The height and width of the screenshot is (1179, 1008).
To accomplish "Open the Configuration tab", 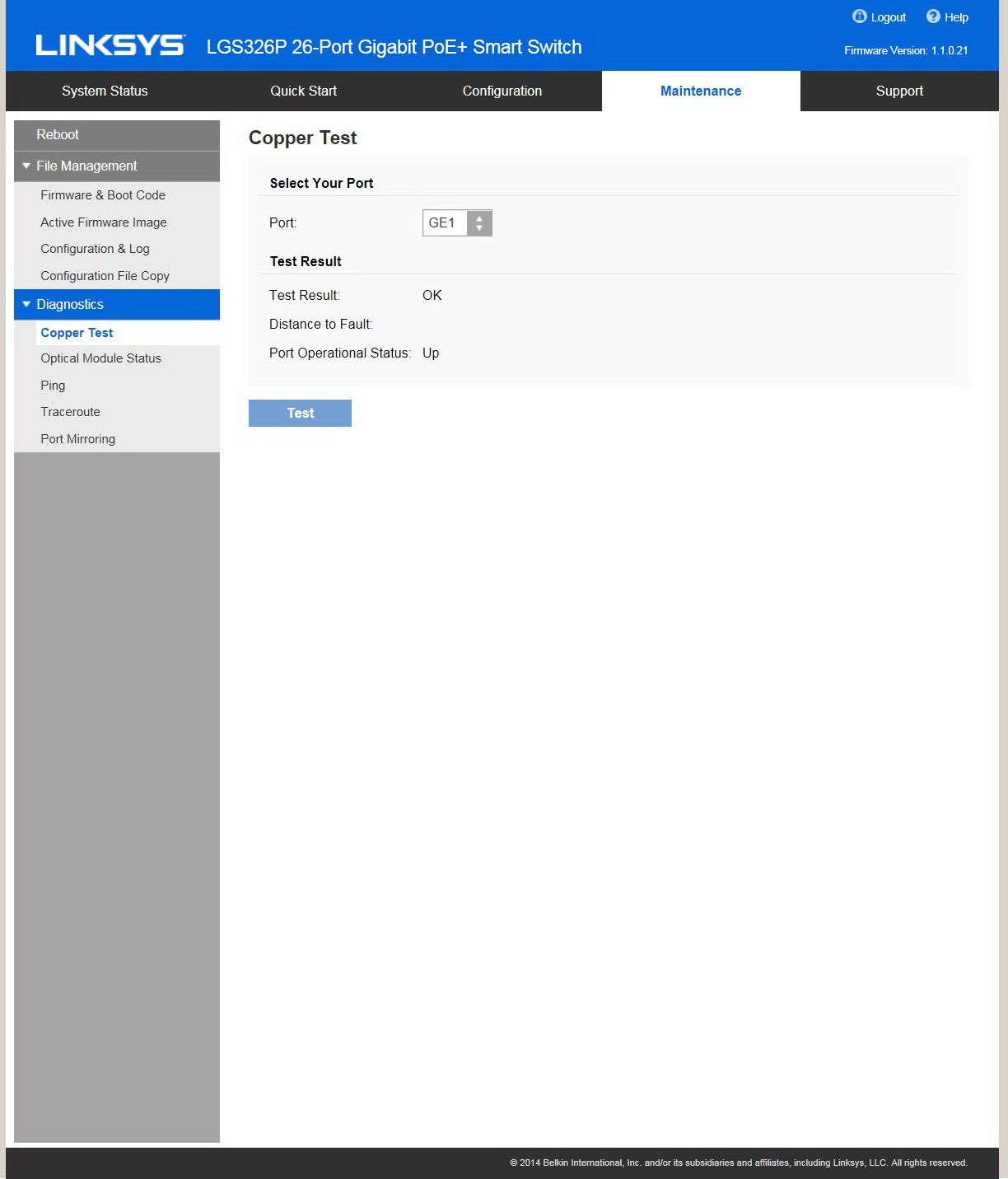I will (502, 91).
